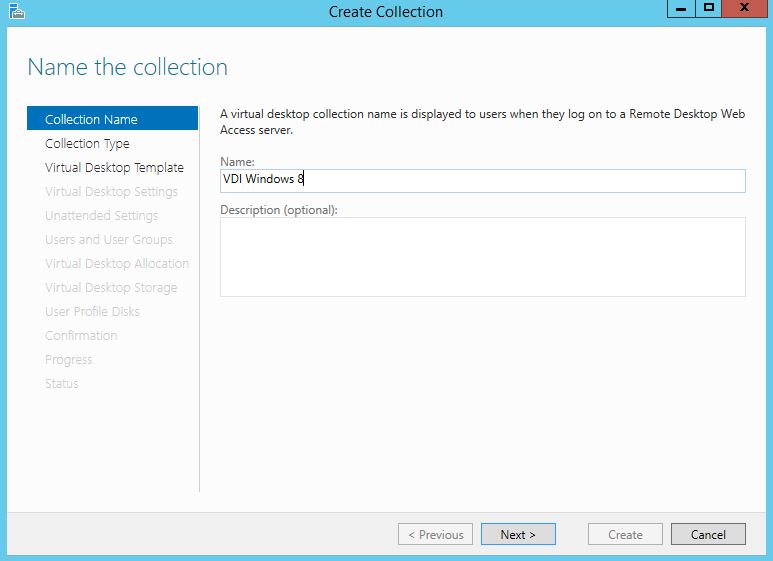
Task: Choose the Unattended Settings step
Action: (101, 215)
